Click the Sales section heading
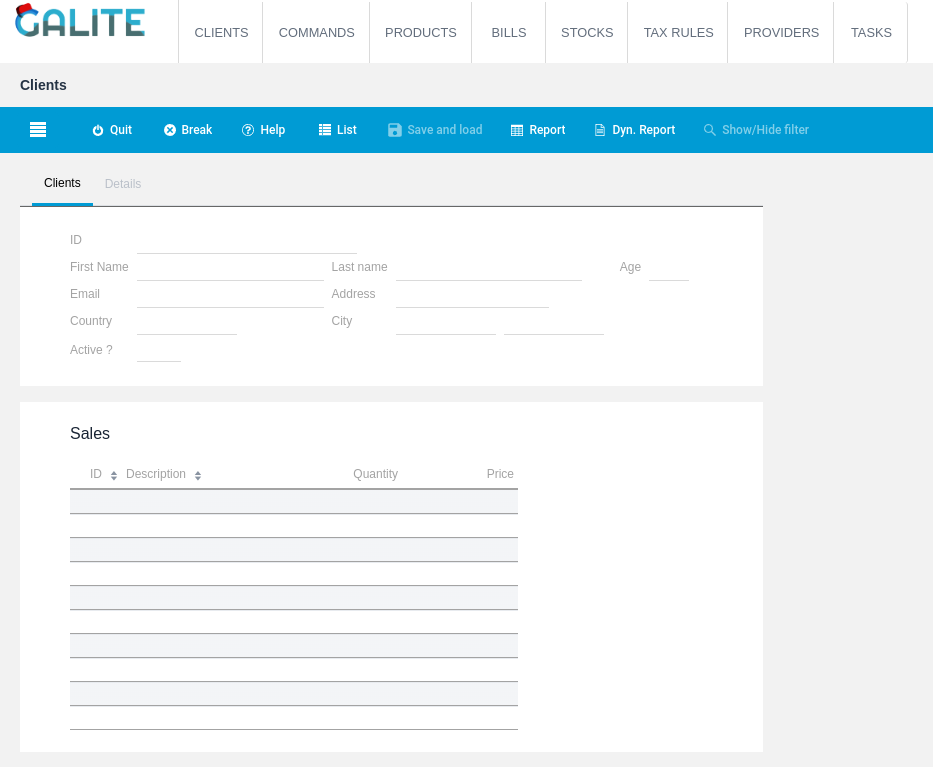This screenshot has height=767, width=933. coord(90,433)
